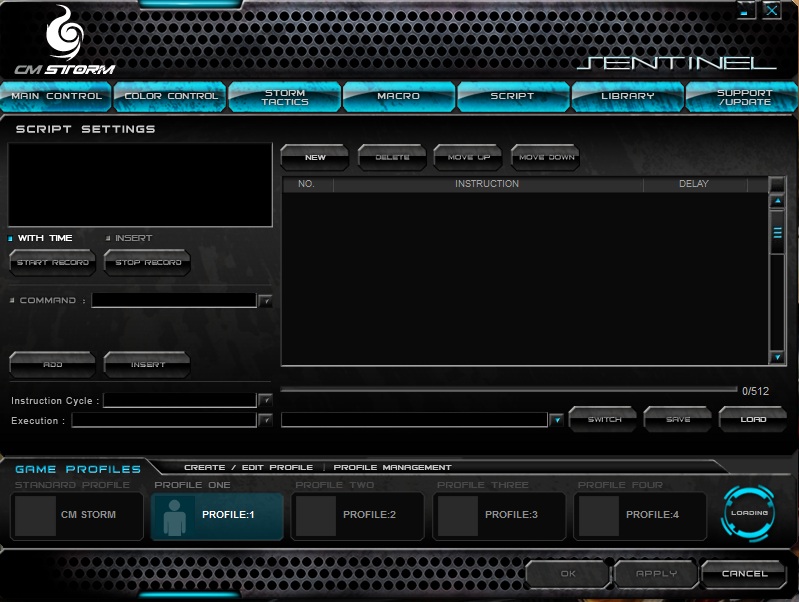This screenshot has width=799, height=602.
Task: Open Support/Update tab
Action: (x=742, y=97)
